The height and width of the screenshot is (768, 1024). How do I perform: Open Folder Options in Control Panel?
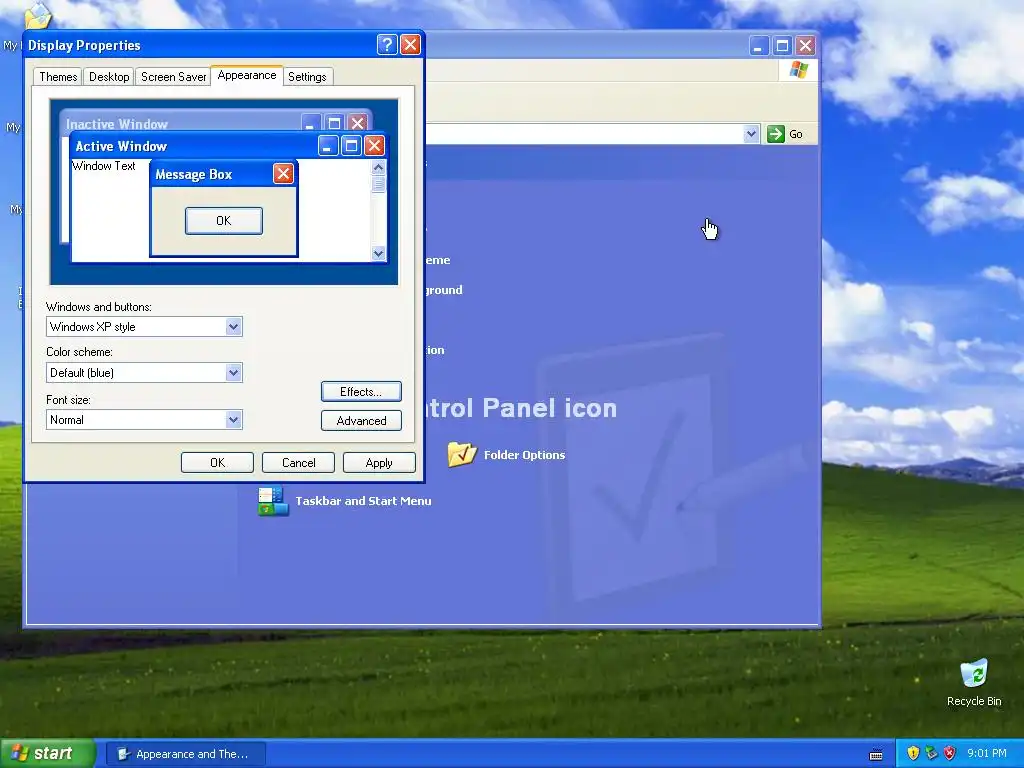tap(524, 455)
